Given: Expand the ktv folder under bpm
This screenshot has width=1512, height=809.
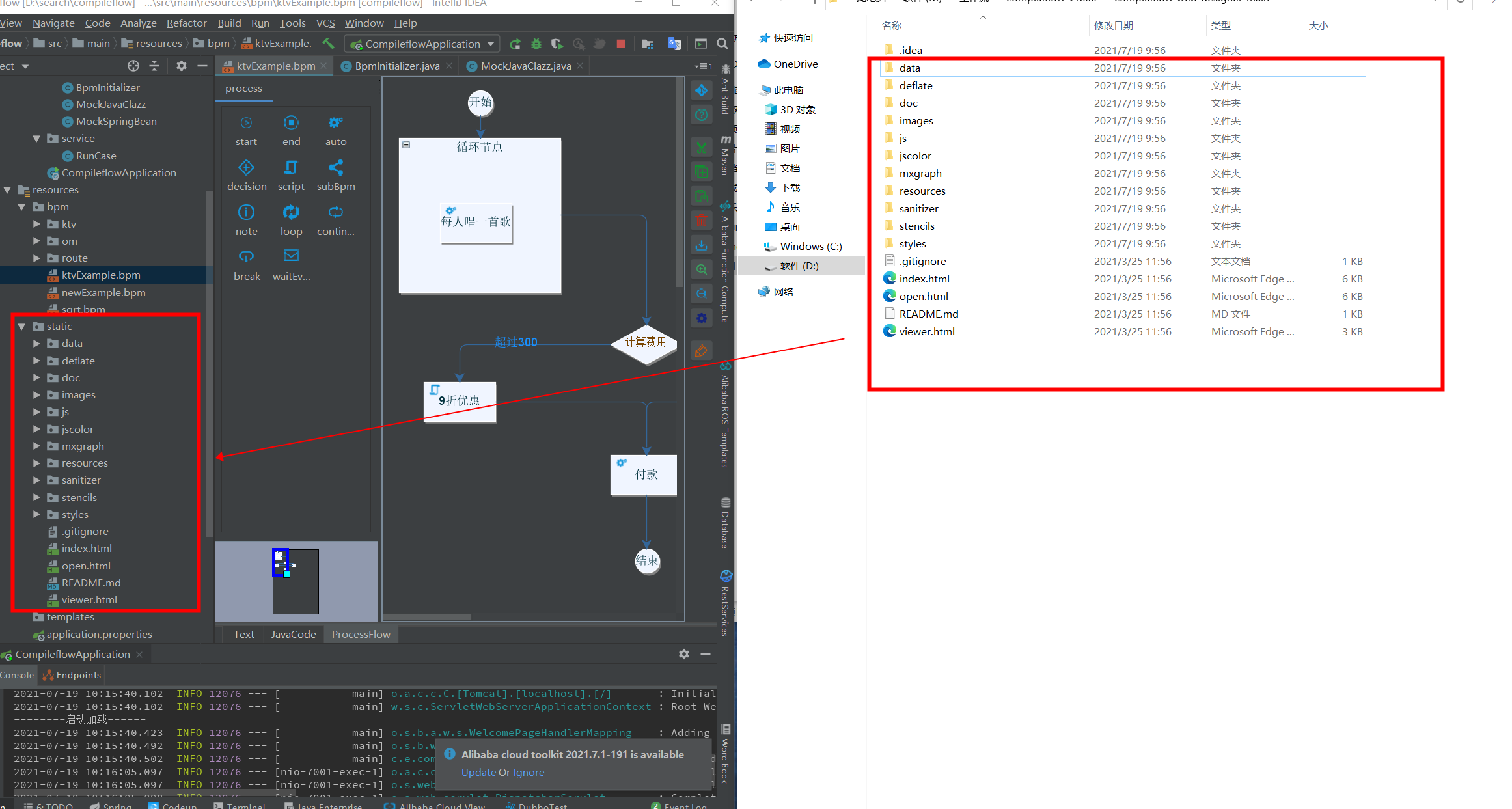Looking at the screenshot, I should pyautogui.click(x=36, y=224).
